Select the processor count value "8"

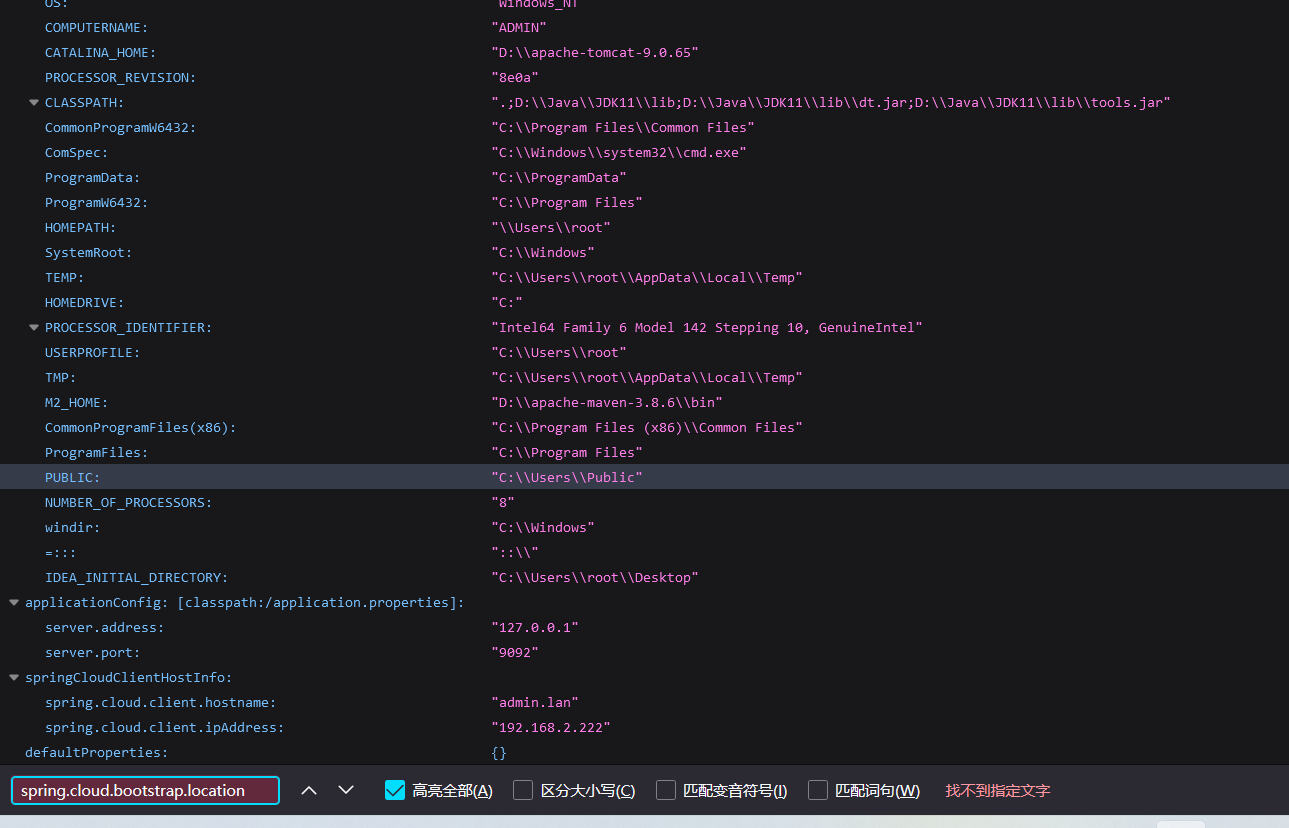[503, 502]
